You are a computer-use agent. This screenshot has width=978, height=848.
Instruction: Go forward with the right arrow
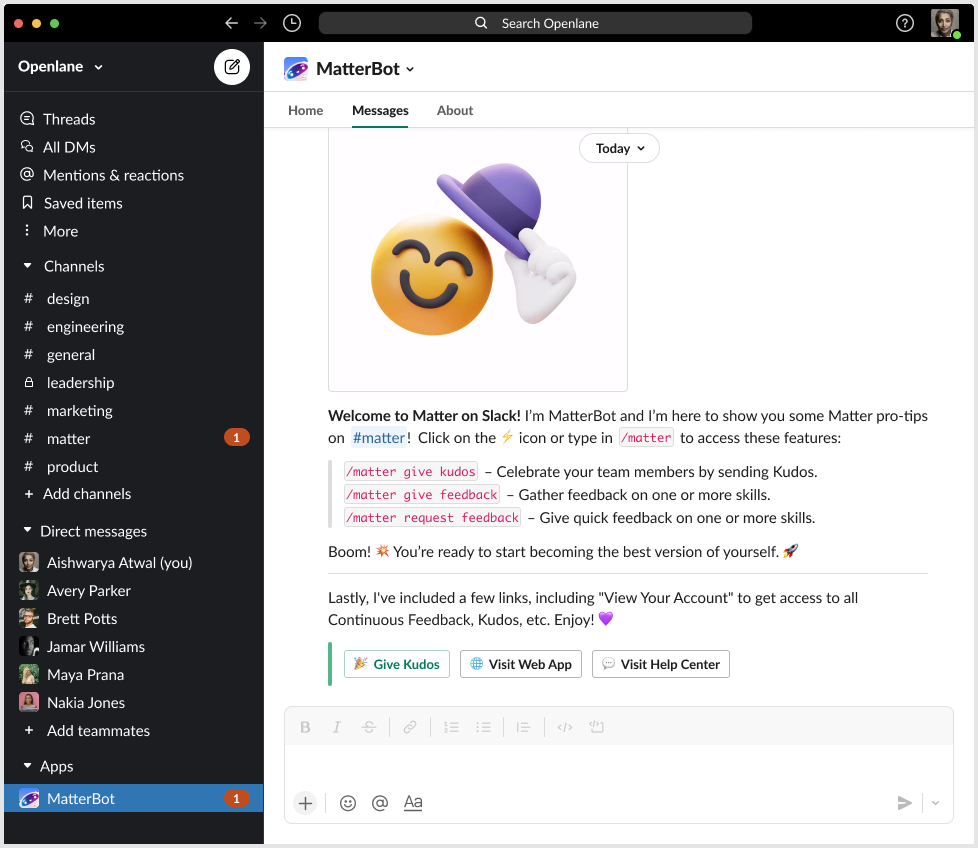pos(260,23)
